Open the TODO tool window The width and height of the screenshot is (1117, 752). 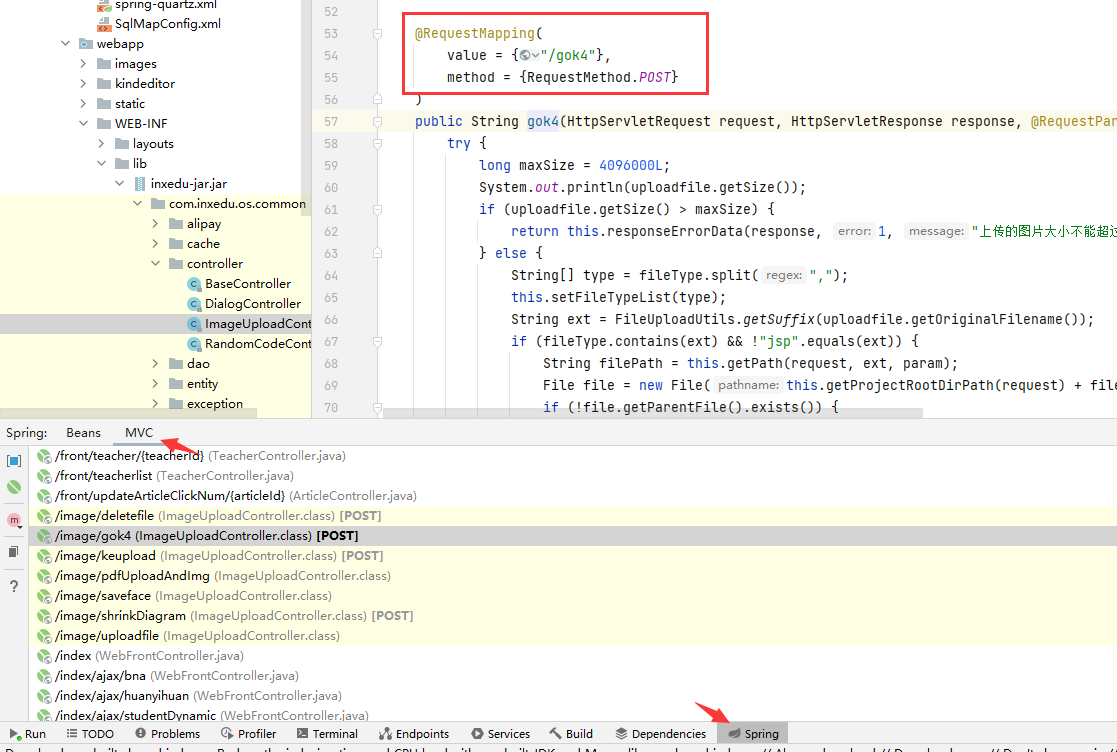[90, 733]
